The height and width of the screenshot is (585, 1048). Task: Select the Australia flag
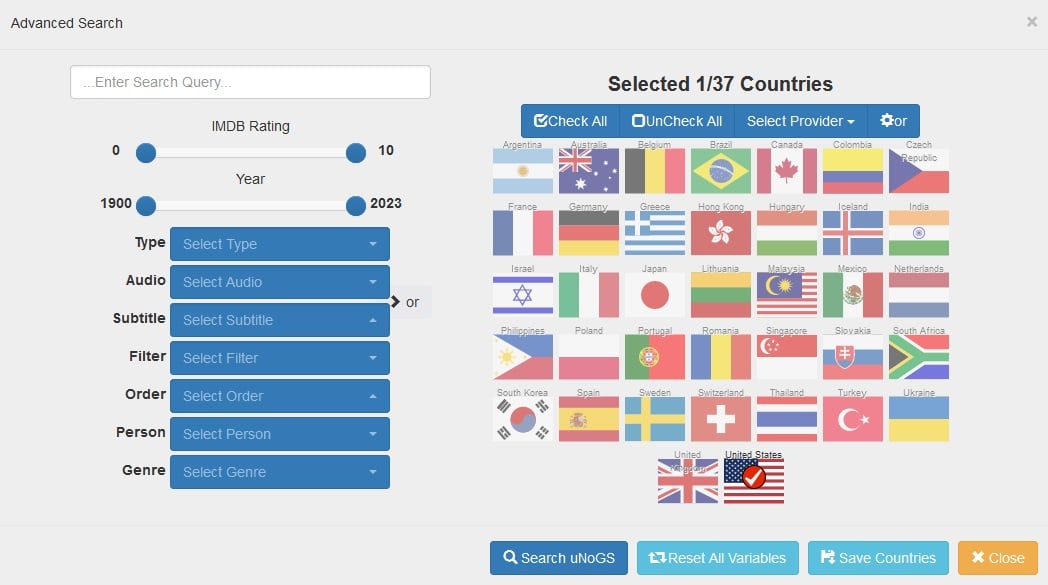click(589, 171)
